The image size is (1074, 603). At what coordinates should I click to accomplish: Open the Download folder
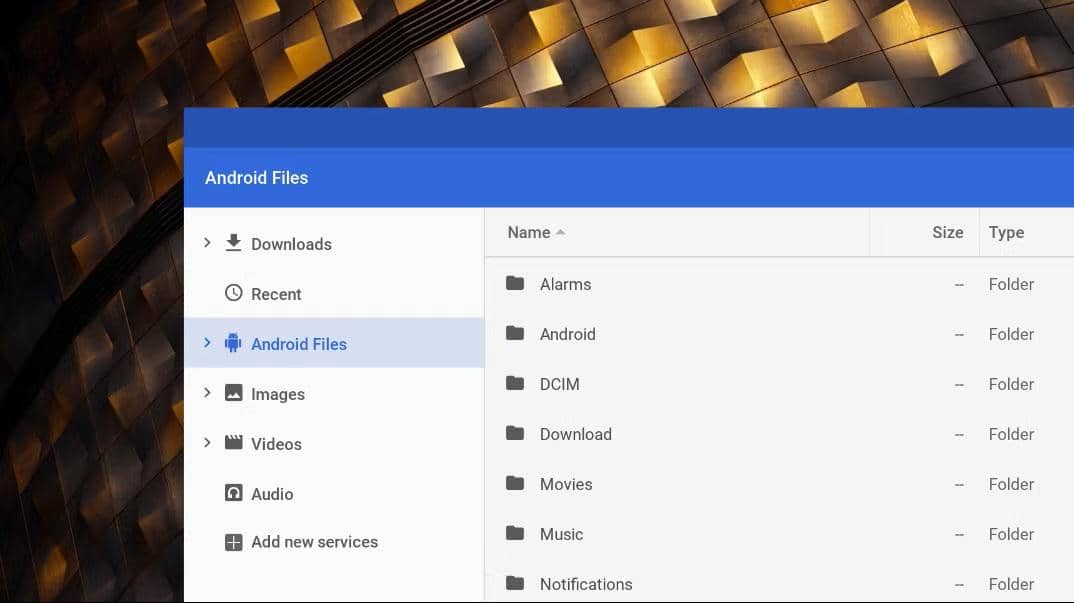tap(575, 434)
